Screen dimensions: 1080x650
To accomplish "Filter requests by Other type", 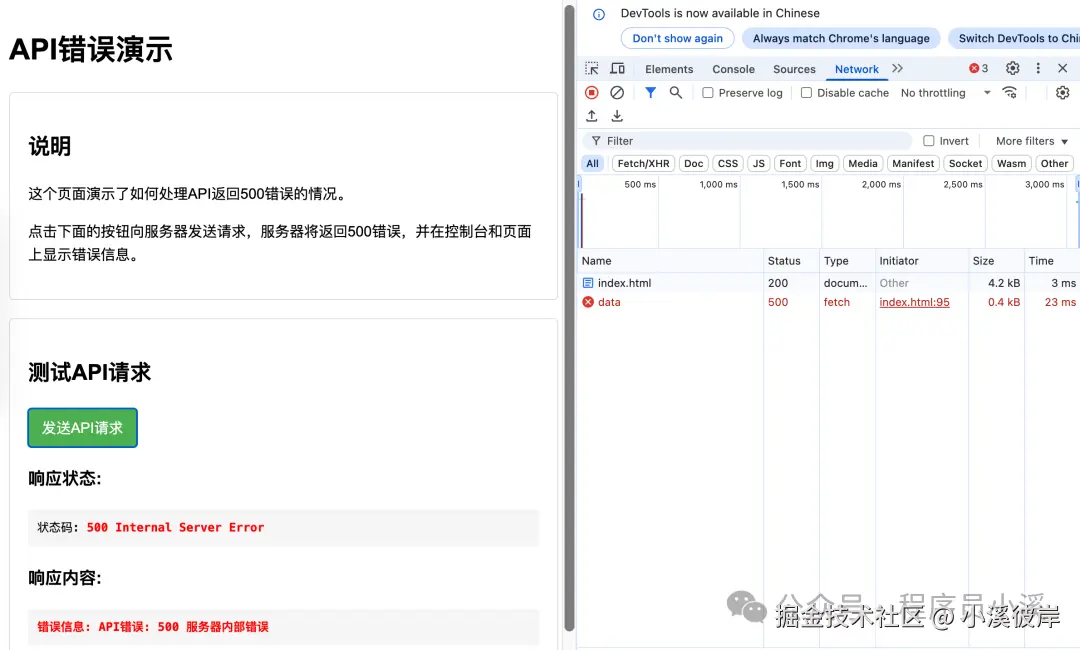I will coord(1055,164).
